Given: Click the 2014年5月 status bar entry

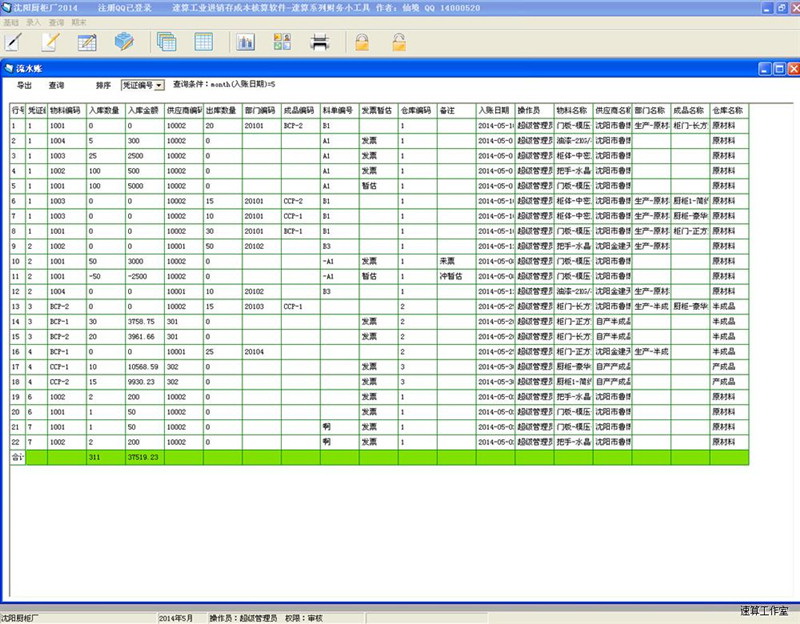Looking at the screenshot, I should point(176,618).
